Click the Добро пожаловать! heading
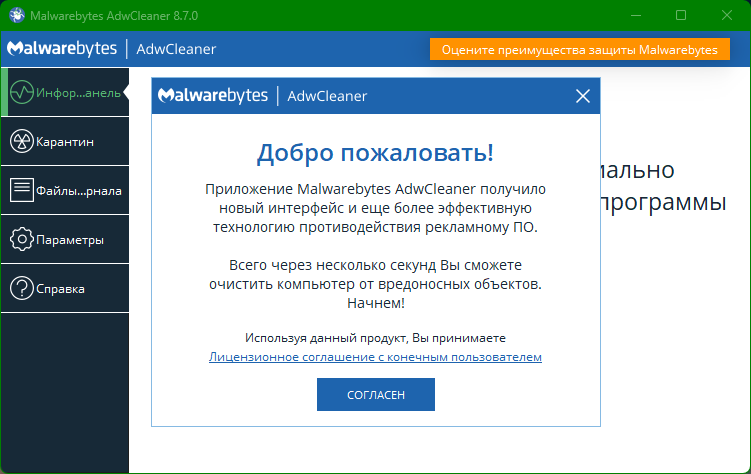Image resolution: width=751 pixels, height=474 pixels. (x=375, y=153)
